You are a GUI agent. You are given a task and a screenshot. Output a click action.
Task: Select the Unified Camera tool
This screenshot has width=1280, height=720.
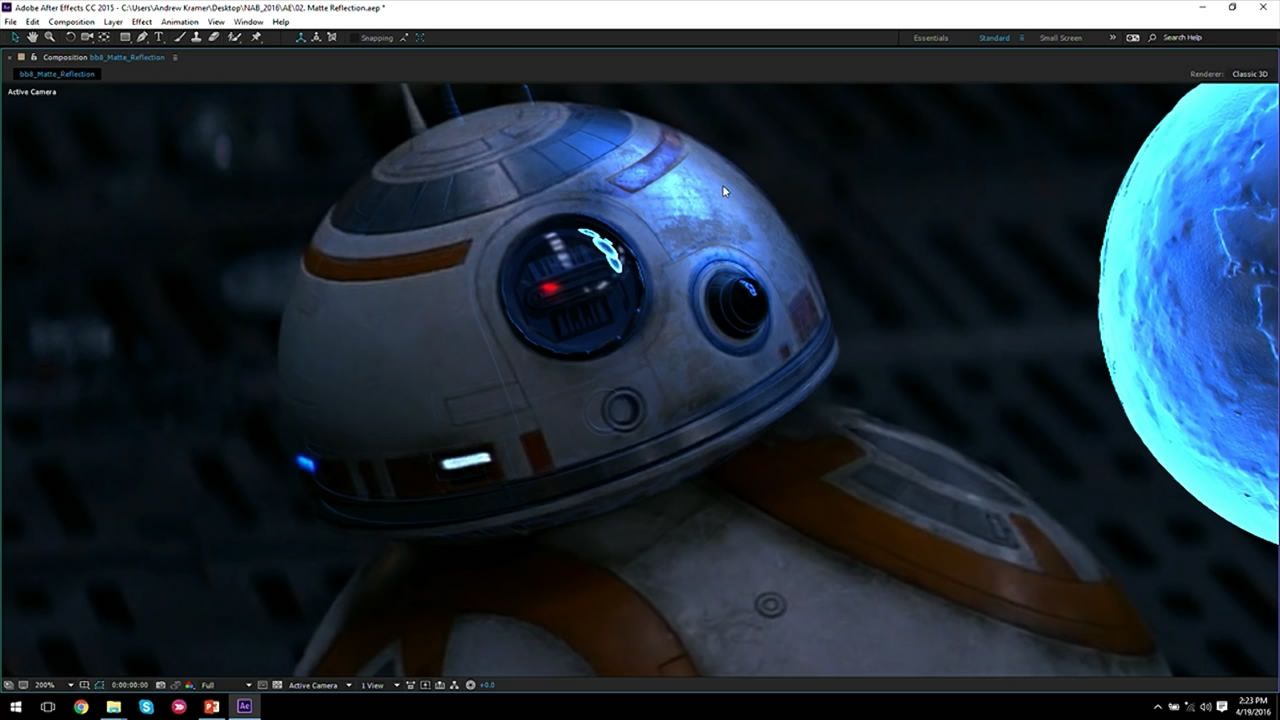click(x=87, y=37)
